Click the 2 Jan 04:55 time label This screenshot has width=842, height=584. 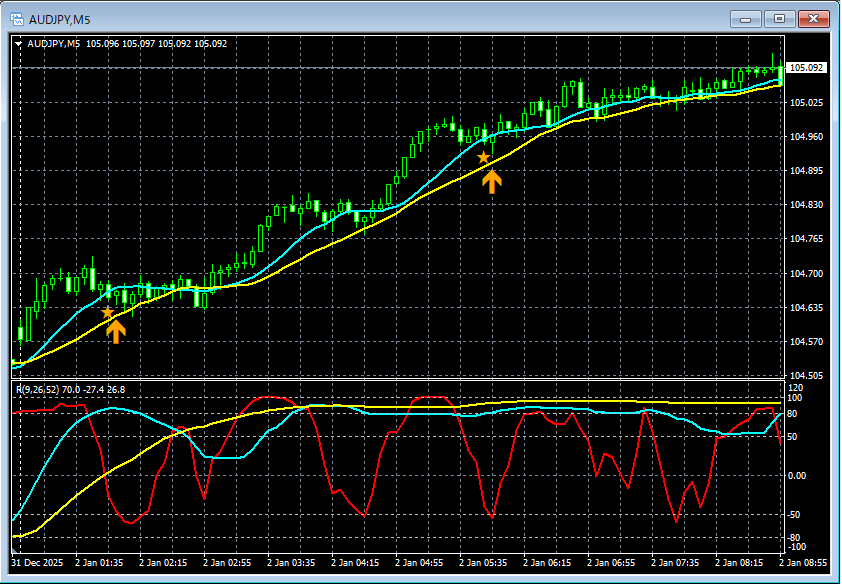point(420,563)
